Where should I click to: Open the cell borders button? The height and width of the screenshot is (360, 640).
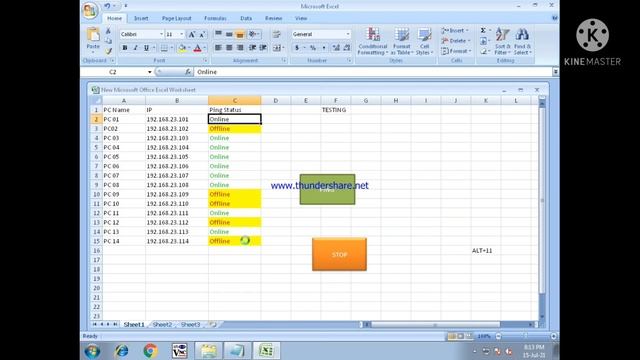tap(164, 48)
